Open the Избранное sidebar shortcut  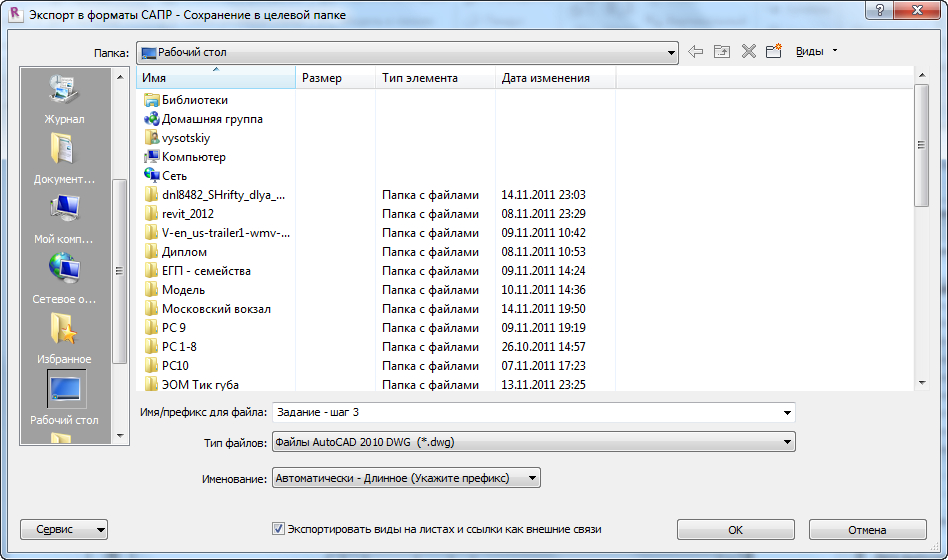[64, 338]
